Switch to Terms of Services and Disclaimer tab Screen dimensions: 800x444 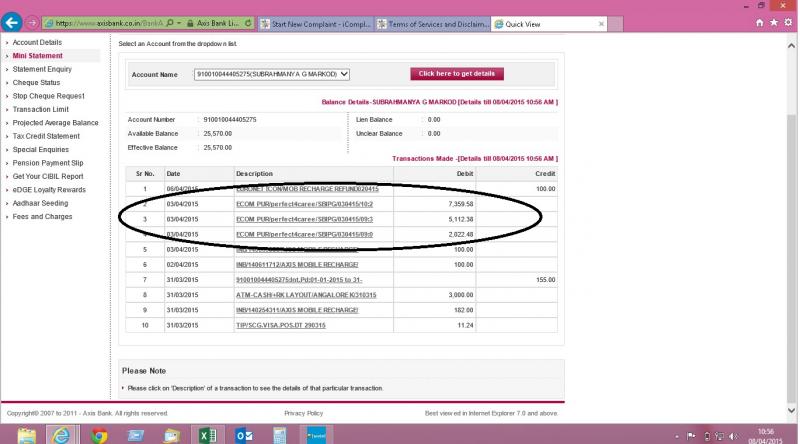pos(433,24)
